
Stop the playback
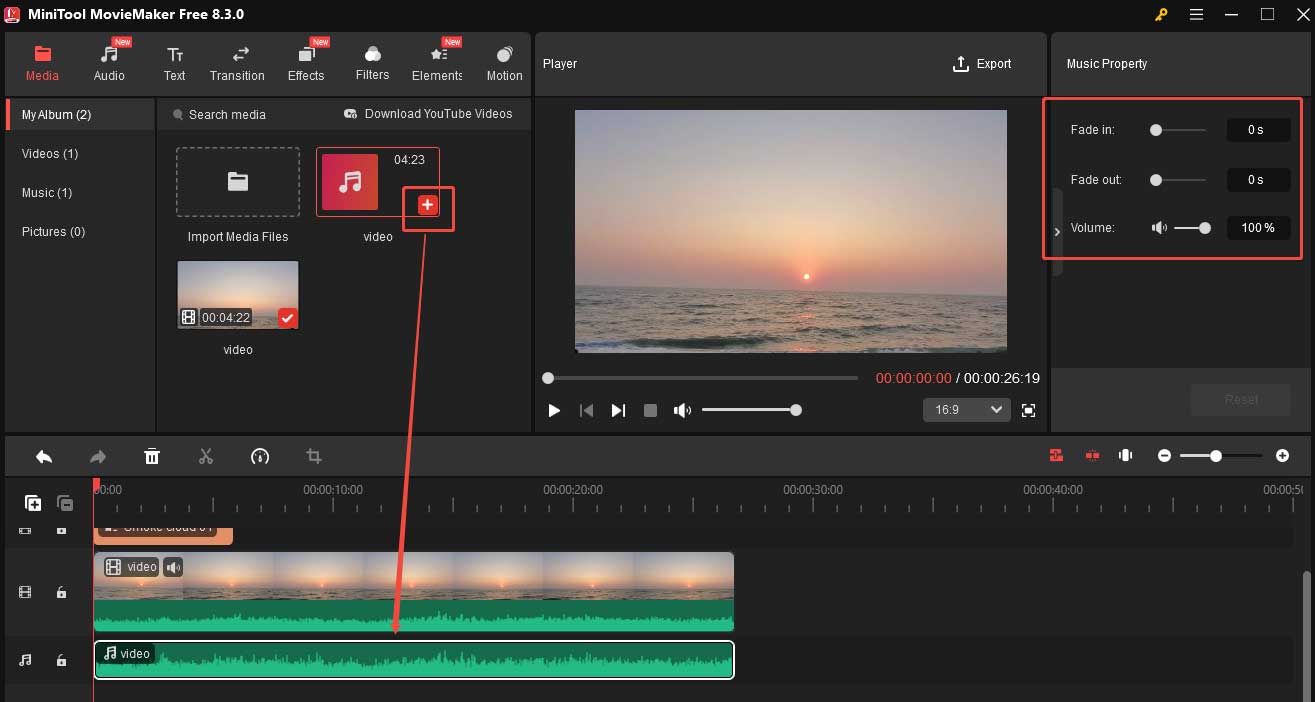(650, 411)
